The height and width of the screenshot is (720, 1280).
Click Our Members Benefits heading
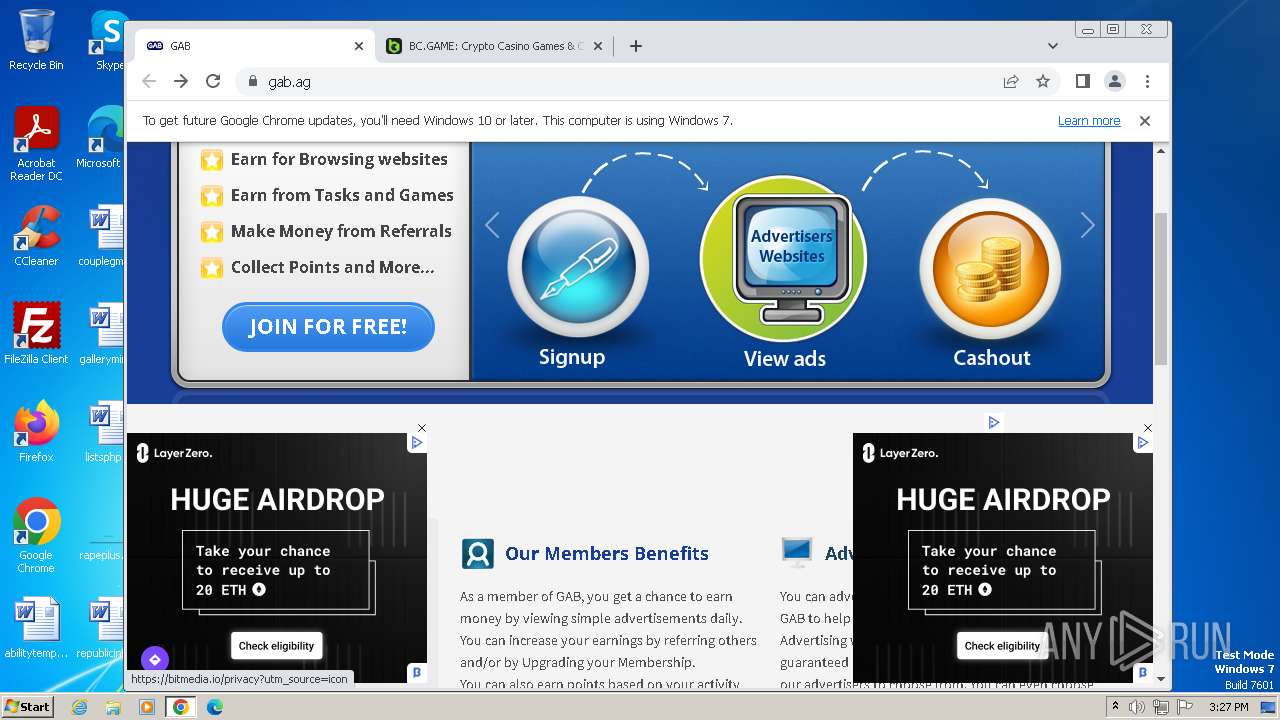(x=607, y=553)
